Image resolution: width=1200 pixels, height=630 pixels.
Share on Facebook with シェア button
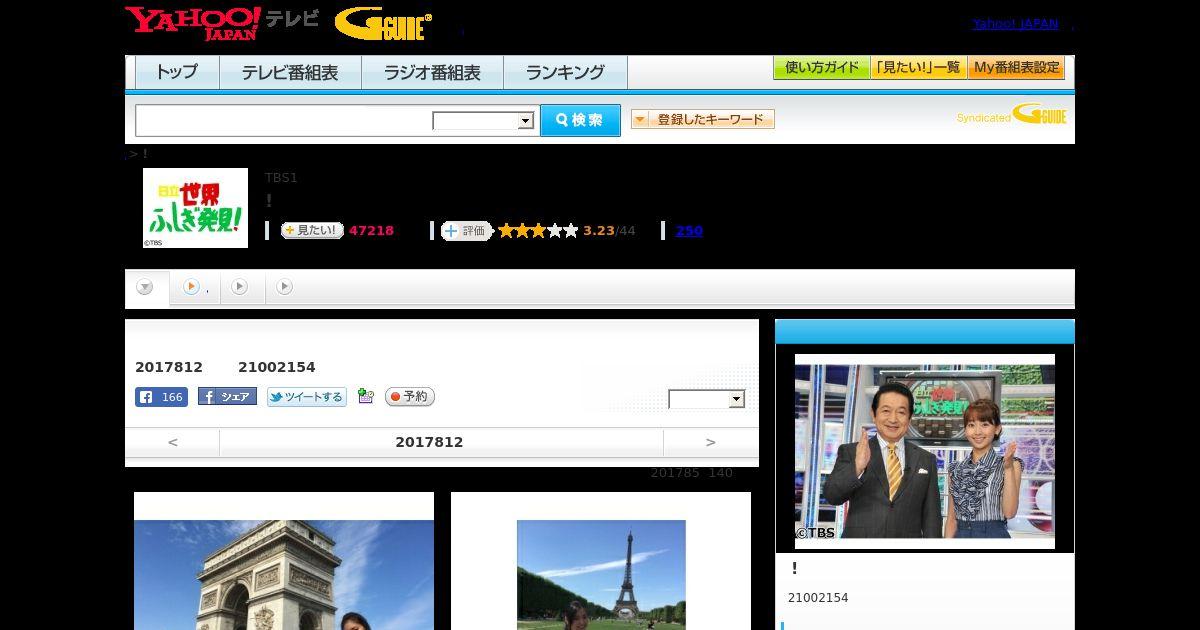pos(227,397)
